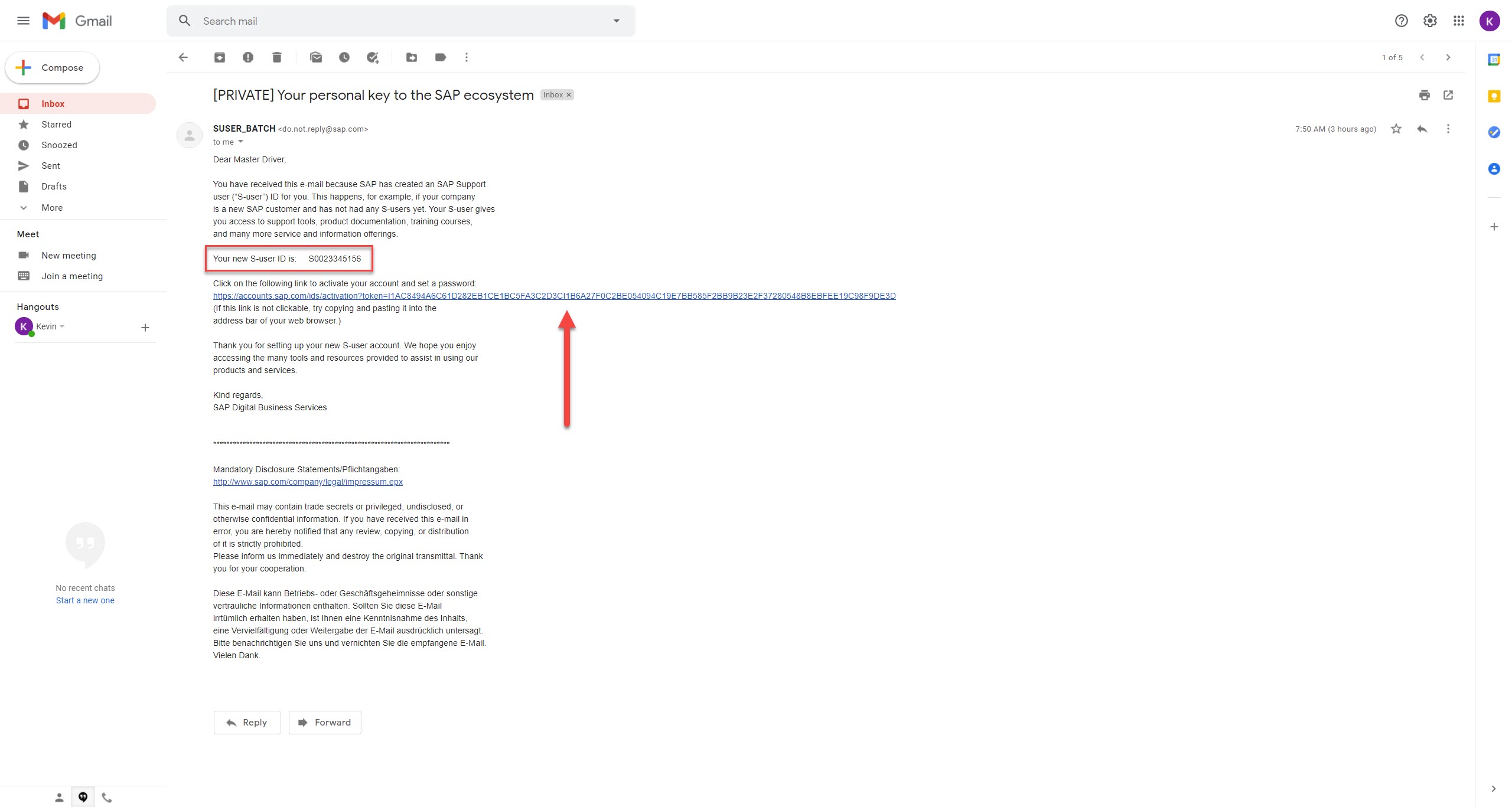The image size is (1512, 807).
Task: Mark this email as unread
Action: (316, 57)
